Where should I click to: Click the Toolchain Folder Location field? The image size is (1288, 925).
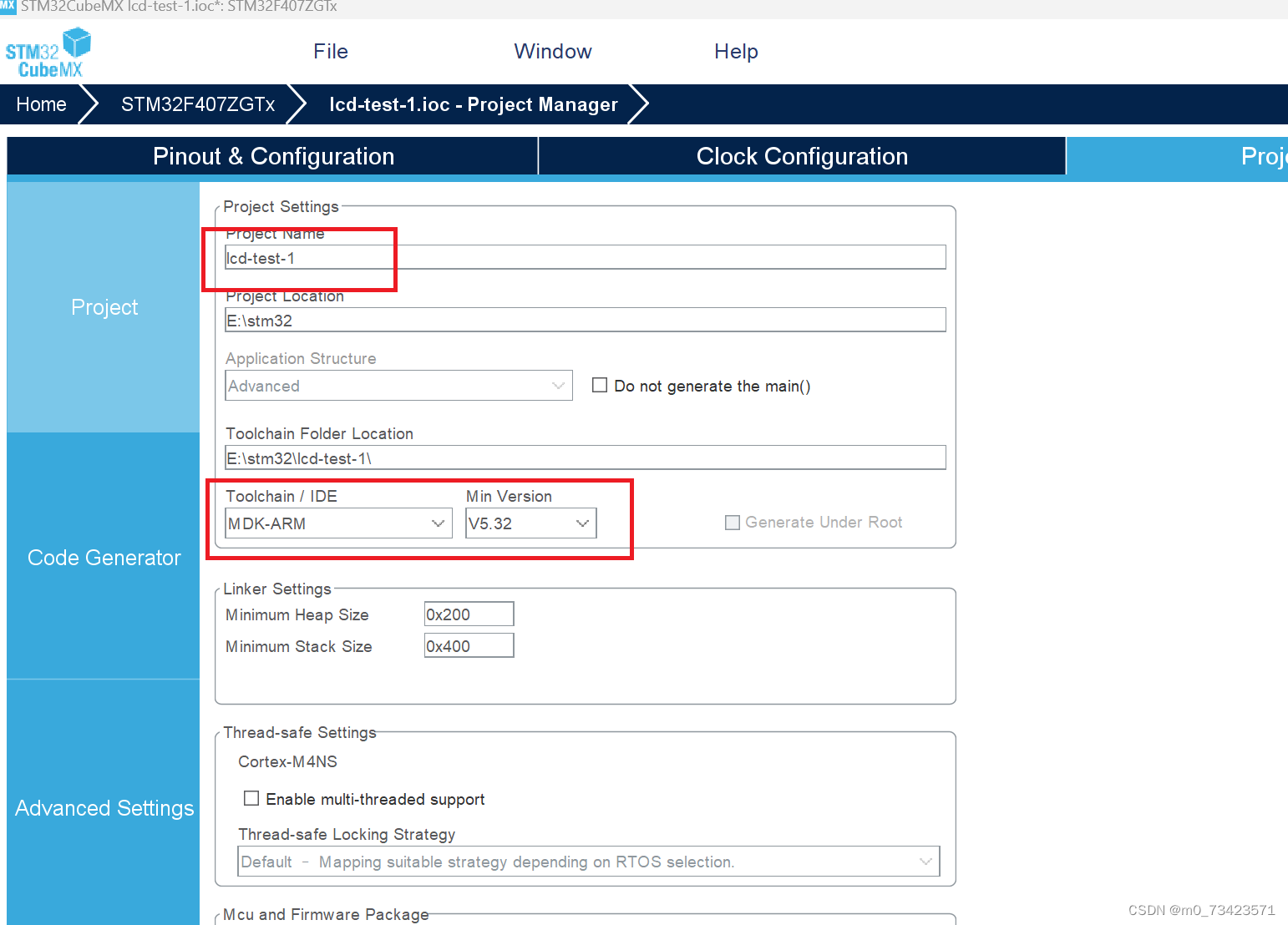tap(586, 458)
